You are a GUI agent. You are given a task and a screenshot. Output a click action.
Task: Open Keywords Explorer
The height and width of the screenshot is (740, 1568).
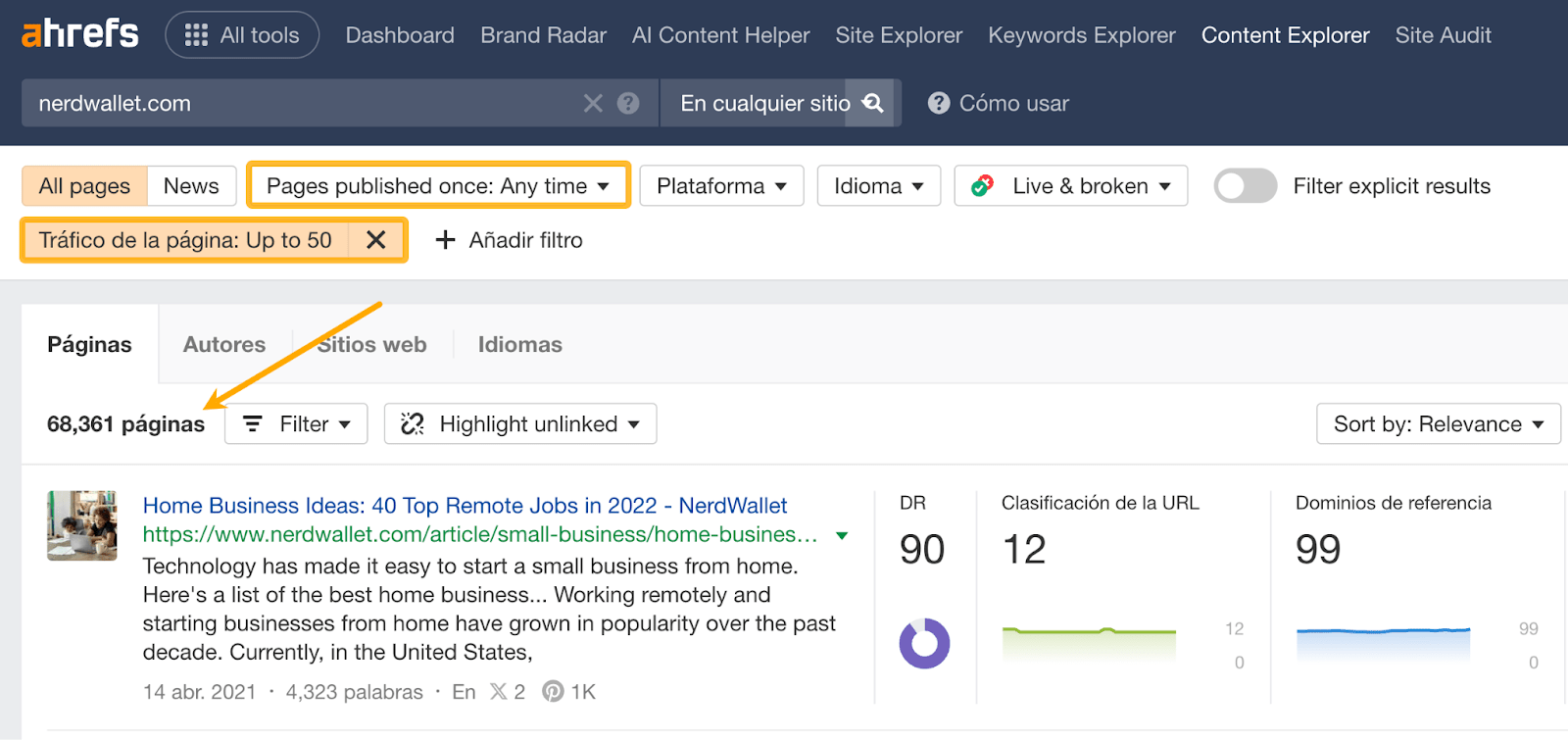click(x=1082, y=35)
